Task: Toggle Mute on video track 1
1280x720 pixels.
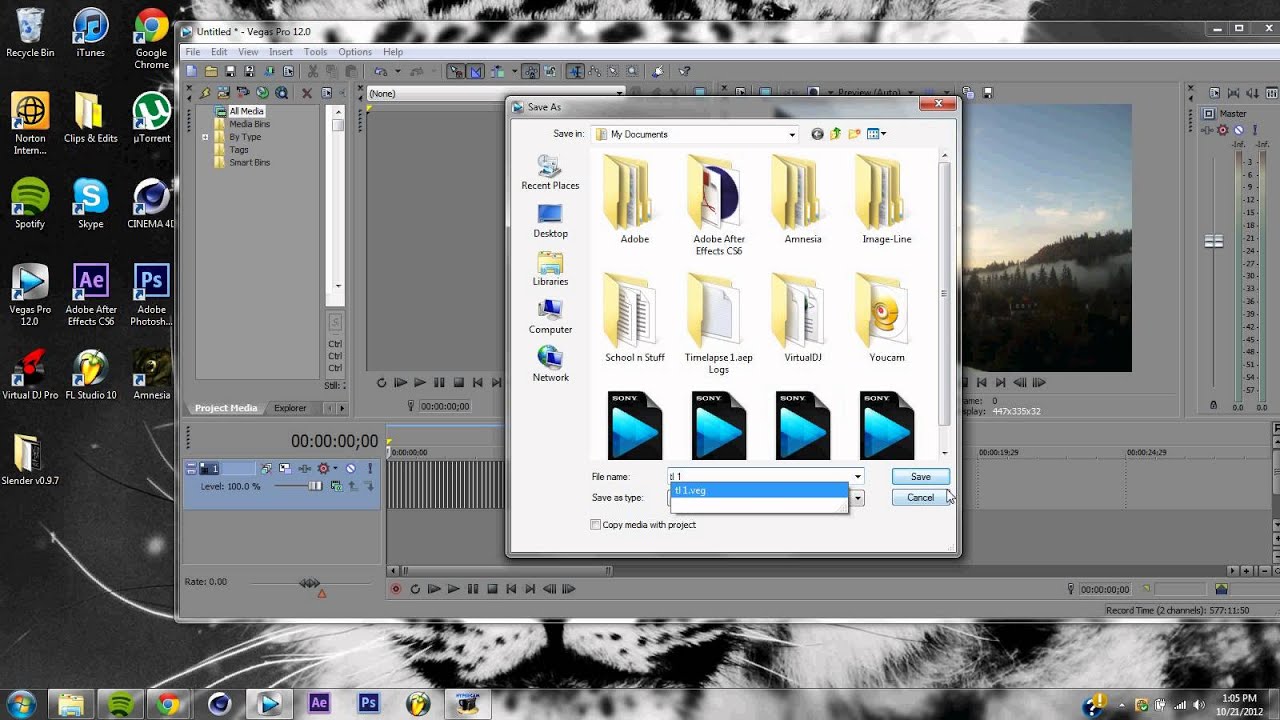Action: point(350,468)
